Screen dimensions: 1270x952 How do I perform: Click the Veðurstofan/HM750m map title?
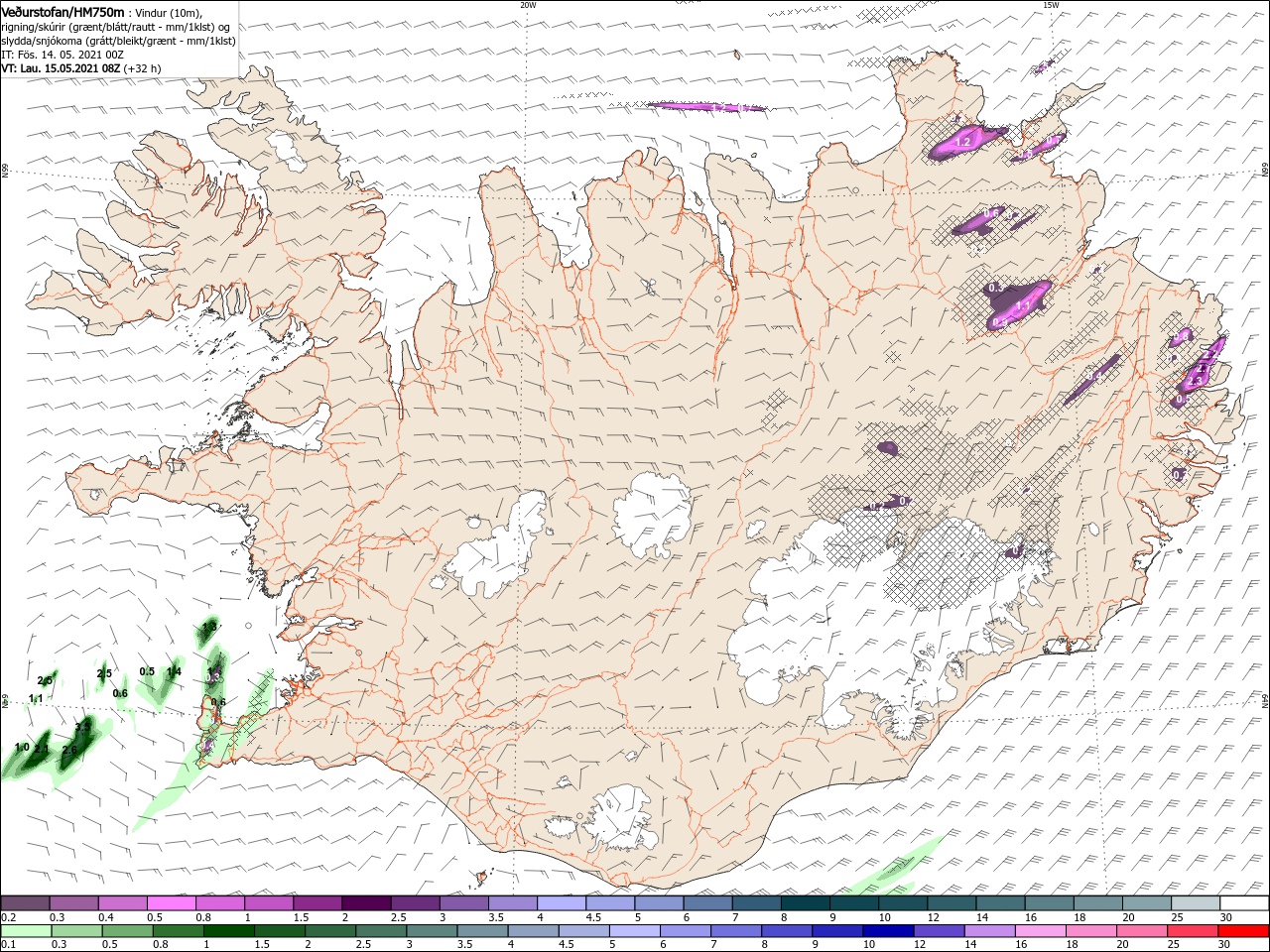pos(63,11)
